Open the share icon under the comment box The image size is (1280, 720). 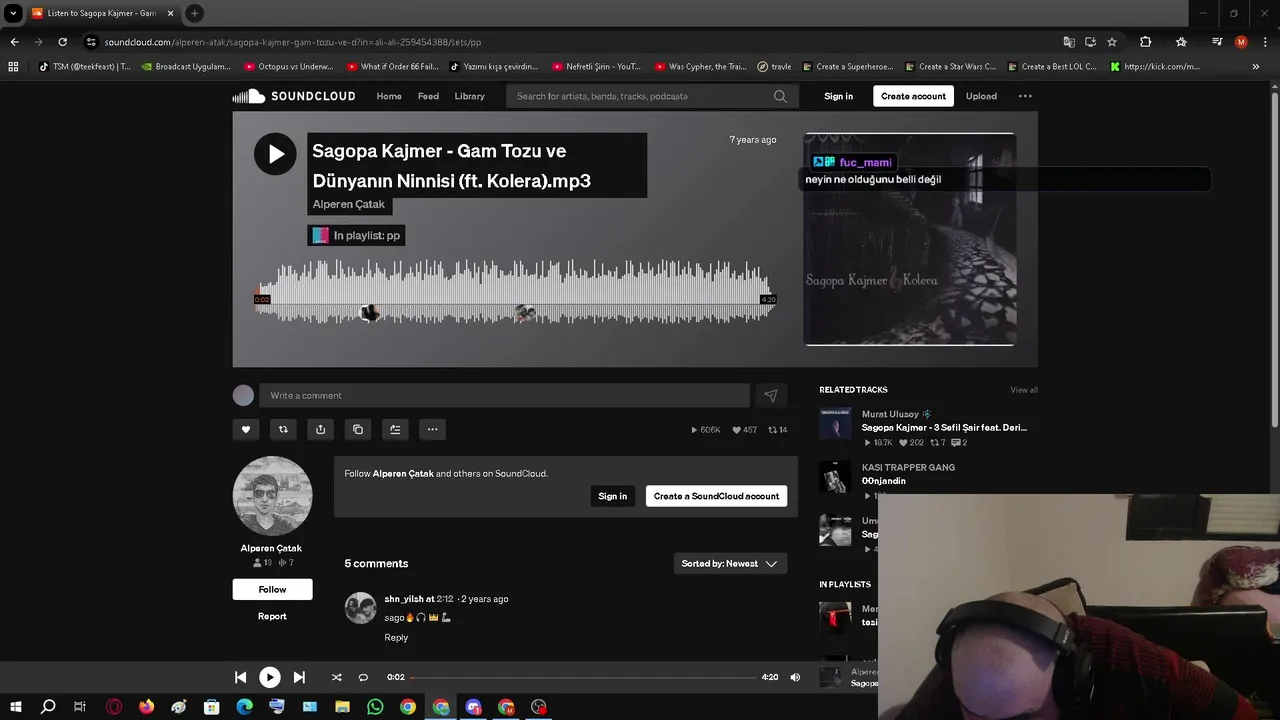[320, 429]
